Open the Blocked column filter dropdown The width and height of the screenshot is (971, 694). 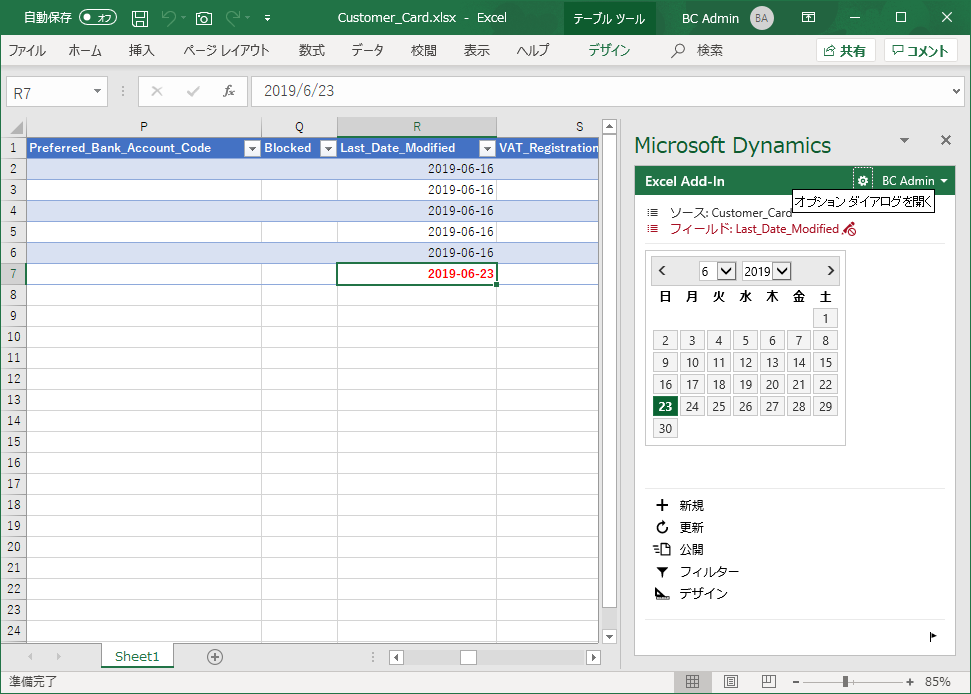point(326,148)
